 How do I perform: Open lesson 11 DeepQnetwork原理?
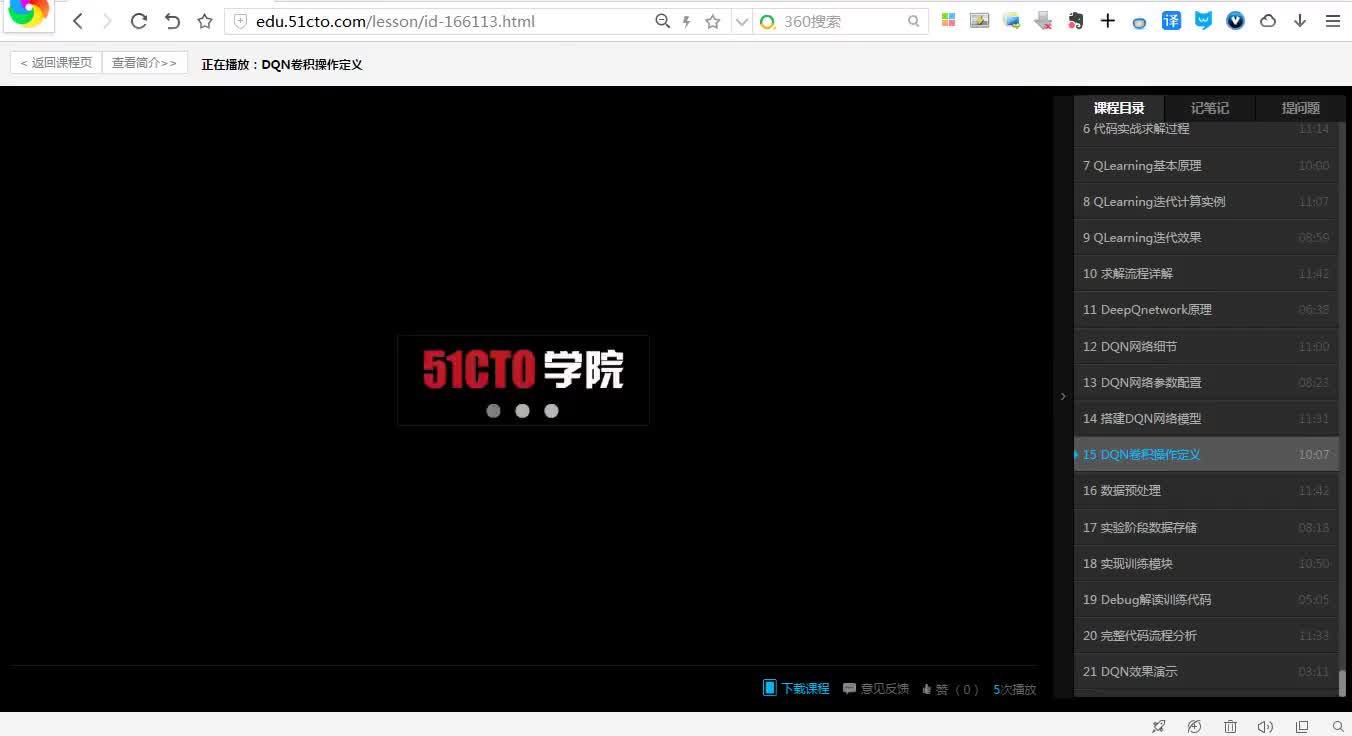click(1206, 309)
